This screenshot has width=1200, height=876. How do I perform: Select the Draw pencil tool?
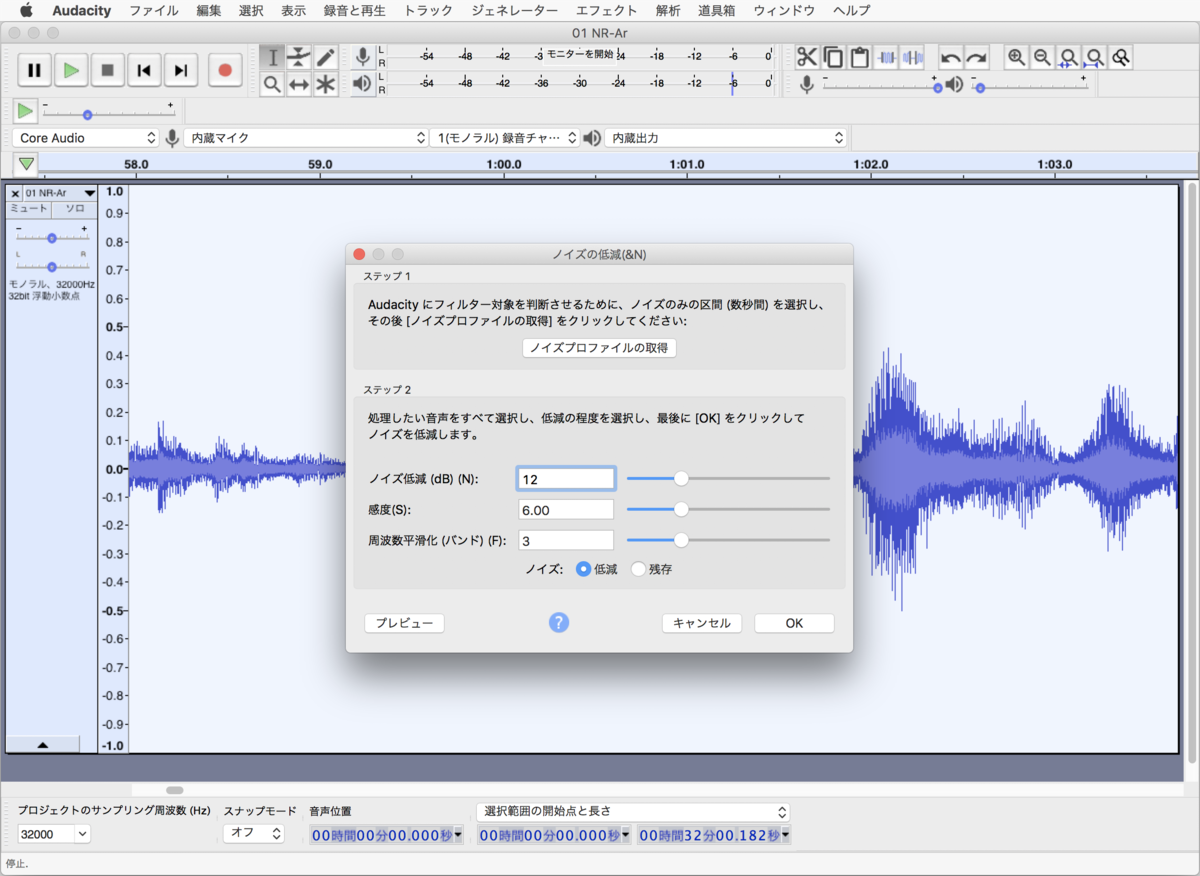coord(325,58)
